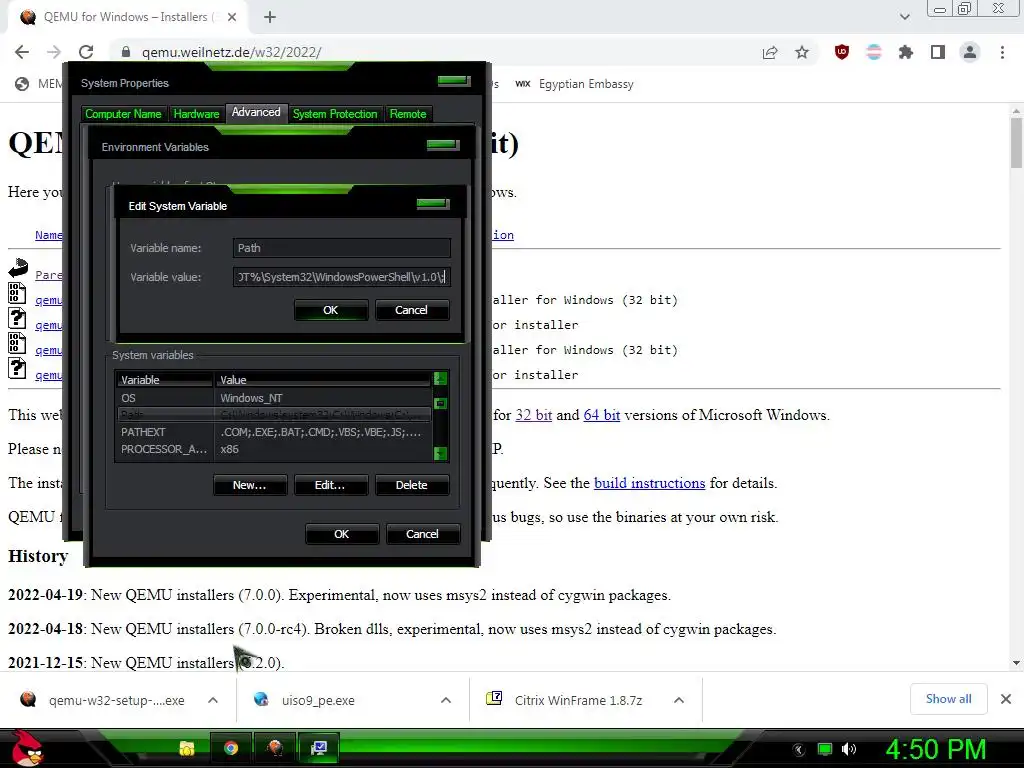1024x768 pixels.
Task: Cancel the Edit System Variable dialog
Action: (x=411, y=310)
